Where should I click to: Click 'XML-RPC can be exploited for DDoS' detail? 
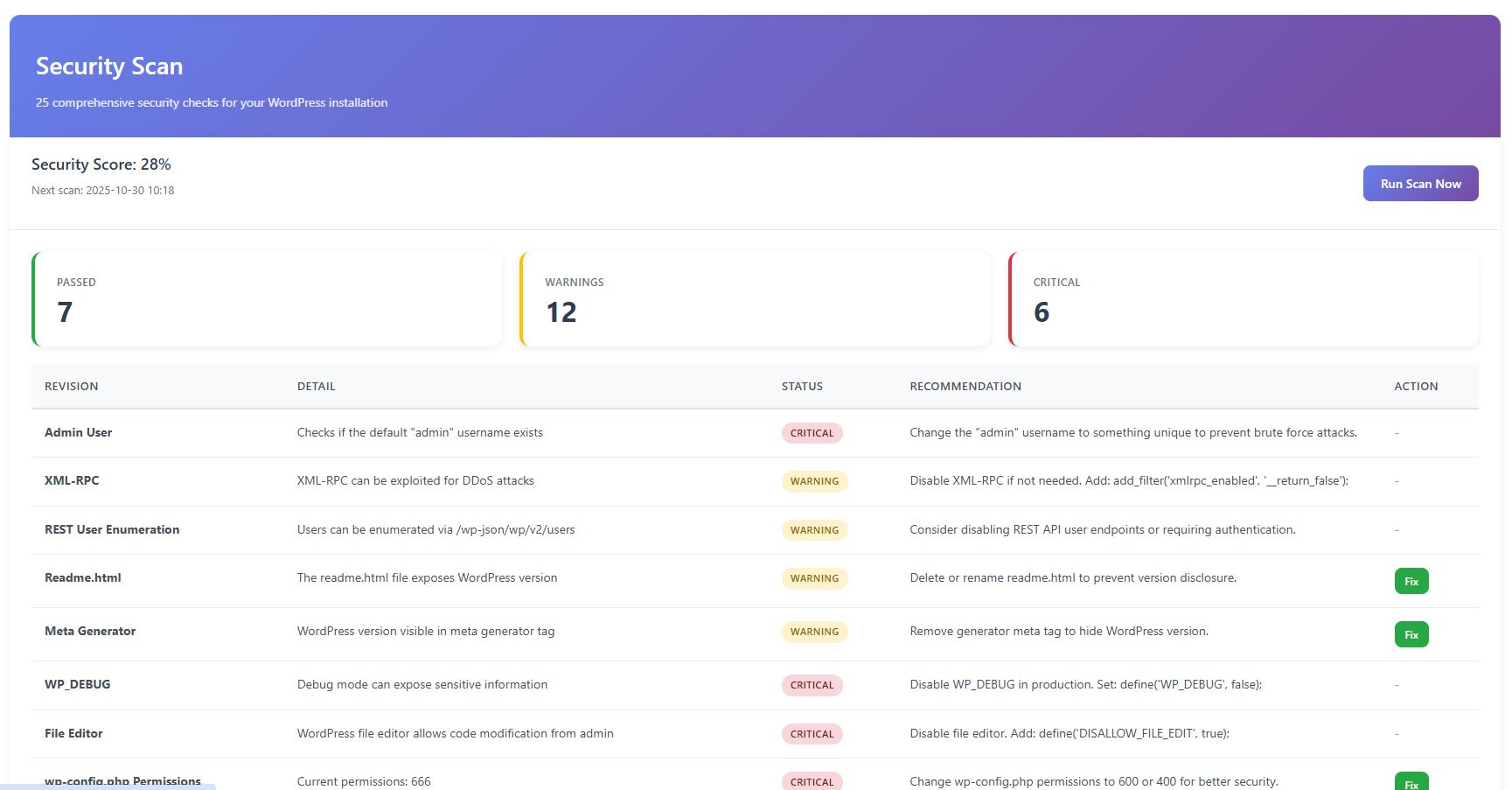[x=415, y=480]
